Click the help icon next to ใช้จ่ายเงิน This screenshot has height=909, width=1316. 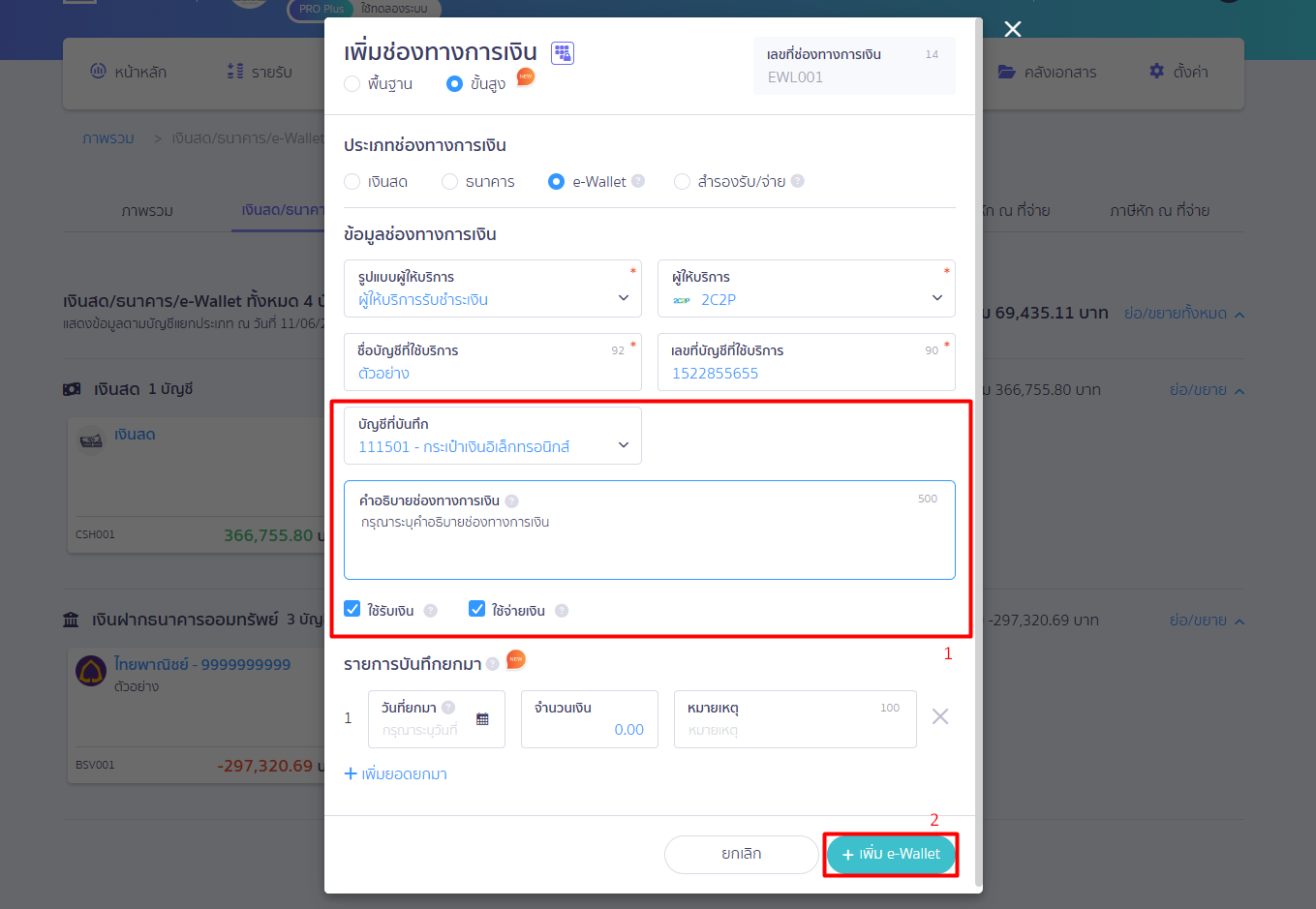(x=562, y=611)
